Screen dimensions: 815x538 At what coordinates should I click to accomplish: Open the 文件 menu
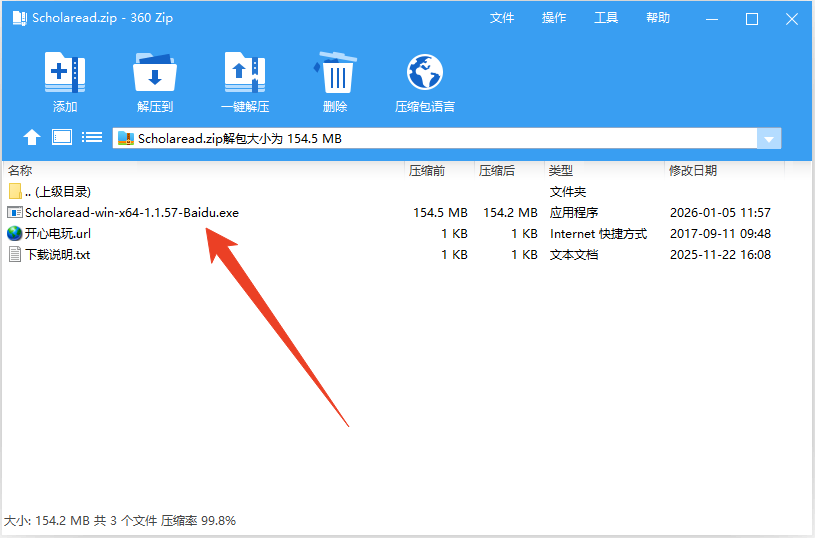coord(502,18)
